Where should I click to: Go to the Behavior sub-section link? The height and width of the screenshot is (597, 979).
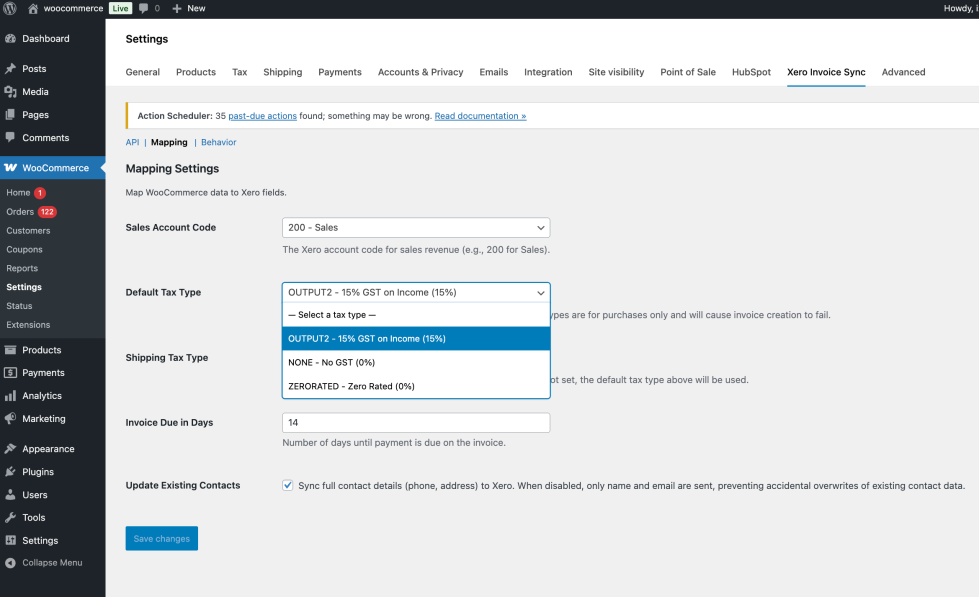click(x=219, y=142)
